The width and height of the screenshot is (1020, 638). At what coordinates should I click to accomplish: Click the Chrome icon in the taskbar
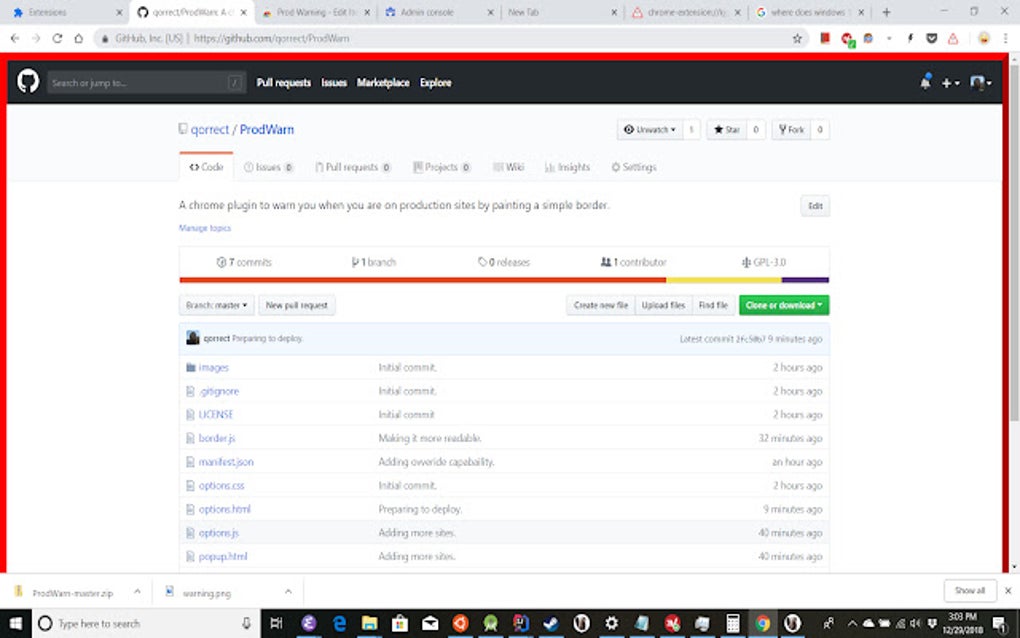click(763, 622)
